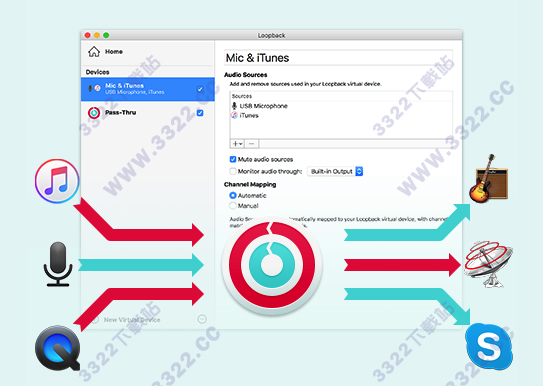Remove selected source with minus button

(252, 143)
